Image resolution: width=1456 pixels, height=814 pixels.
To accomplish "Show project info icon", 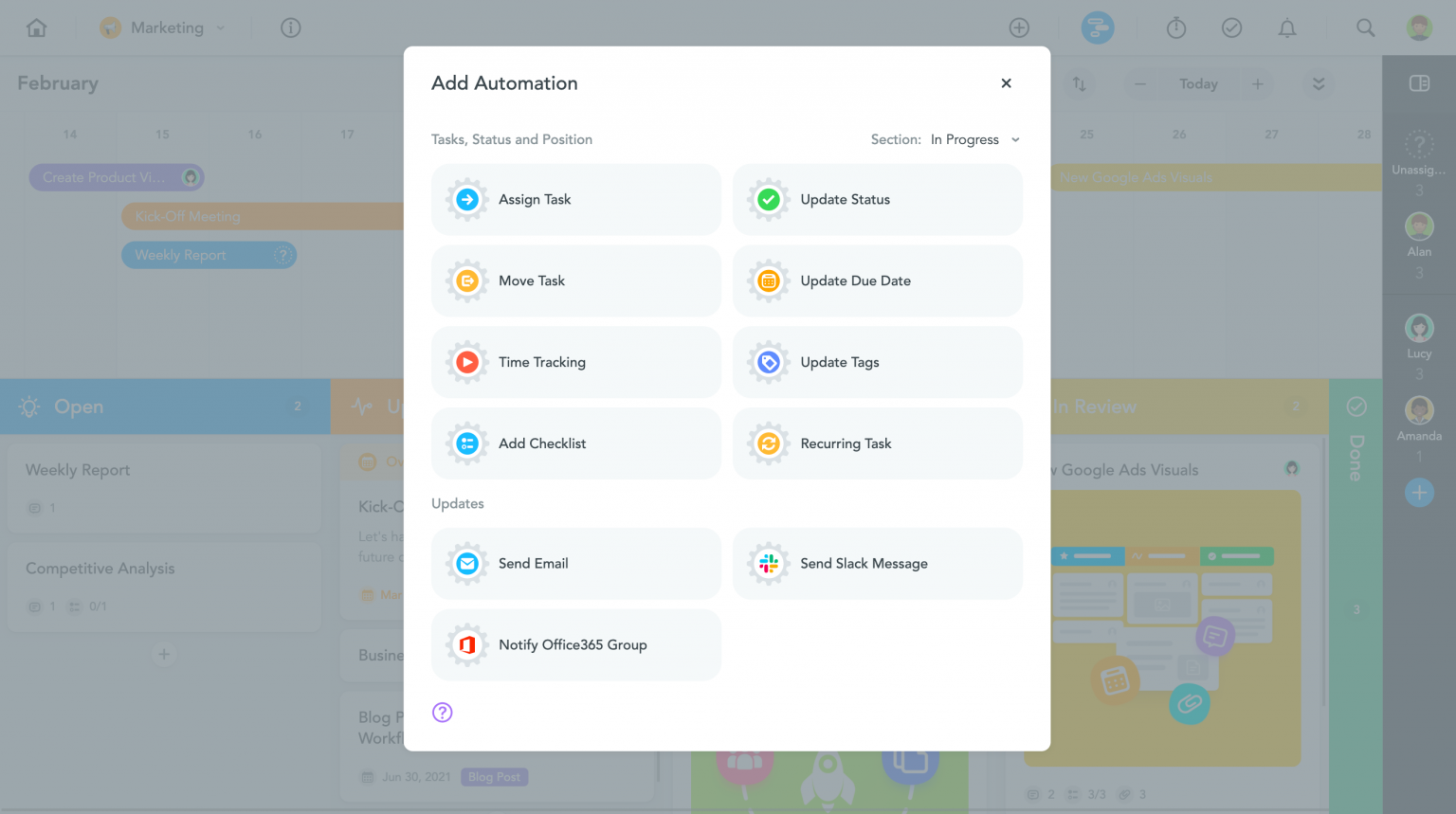I will click(x=291, y=27).
